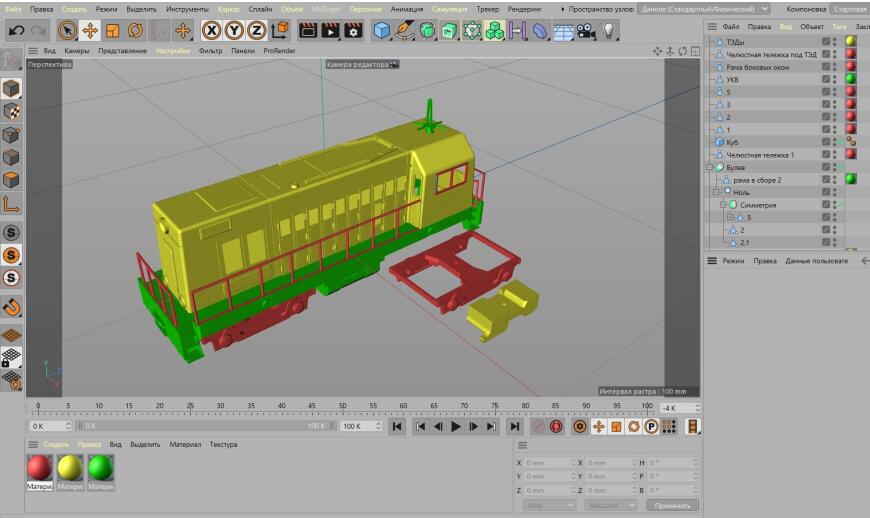Open the viewport Фильтр menu
Image resolution: width=870 pixels, height=518 pixels.
[x=210, y=50]
